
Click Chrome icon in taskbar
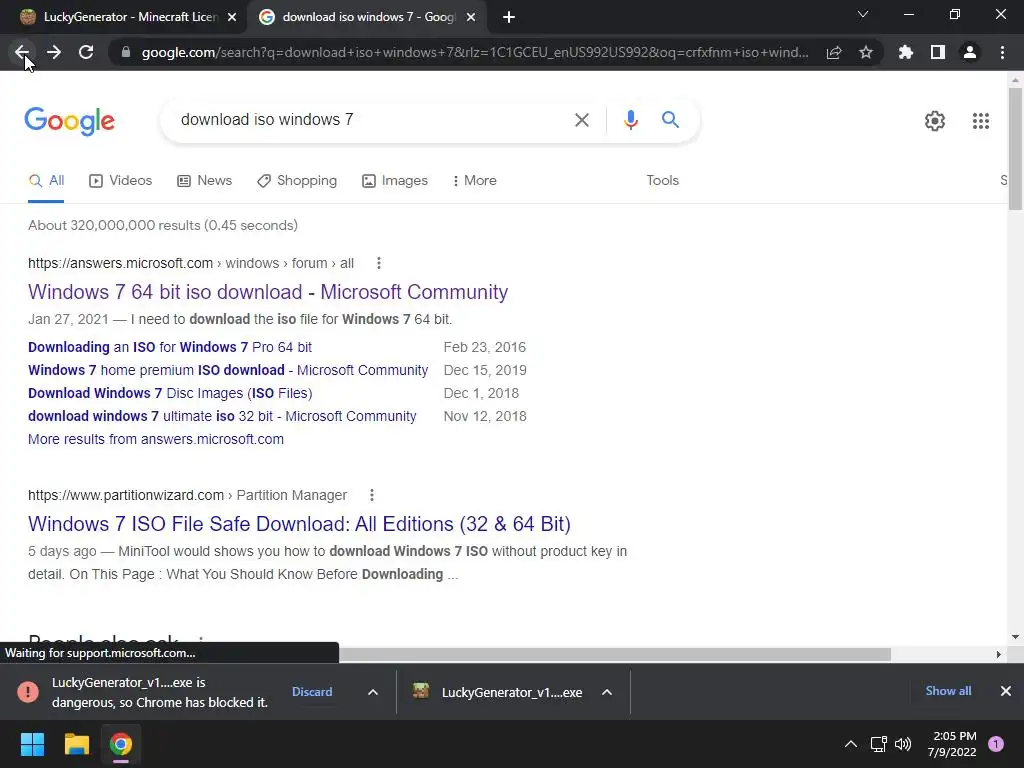click(121, 744)
